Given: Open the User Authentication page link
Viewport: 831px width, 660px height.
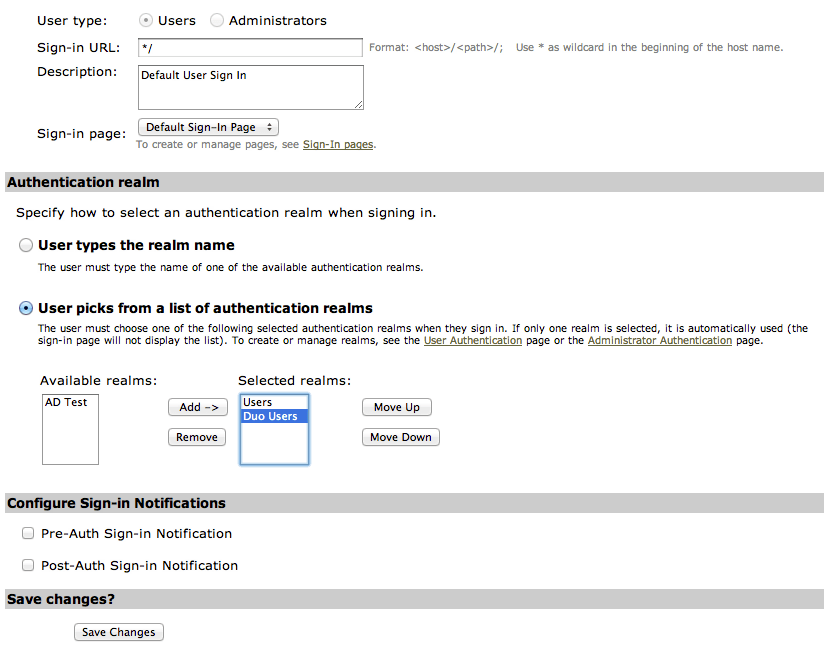Looking at the screenshot, I should [472, 340].
